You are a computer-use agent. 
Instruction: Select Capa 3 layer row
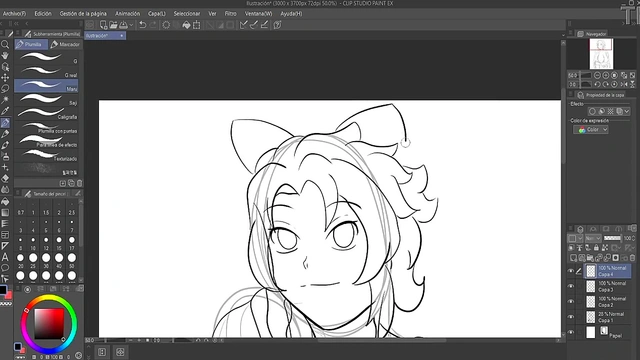click(x=607, y=286)
